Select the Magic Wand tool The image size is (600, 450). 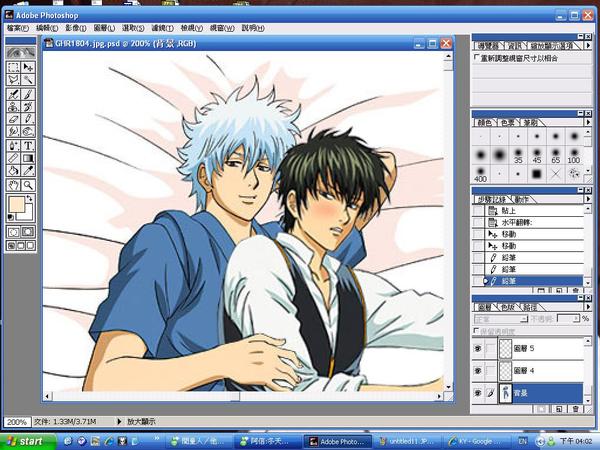pos(28,80)
